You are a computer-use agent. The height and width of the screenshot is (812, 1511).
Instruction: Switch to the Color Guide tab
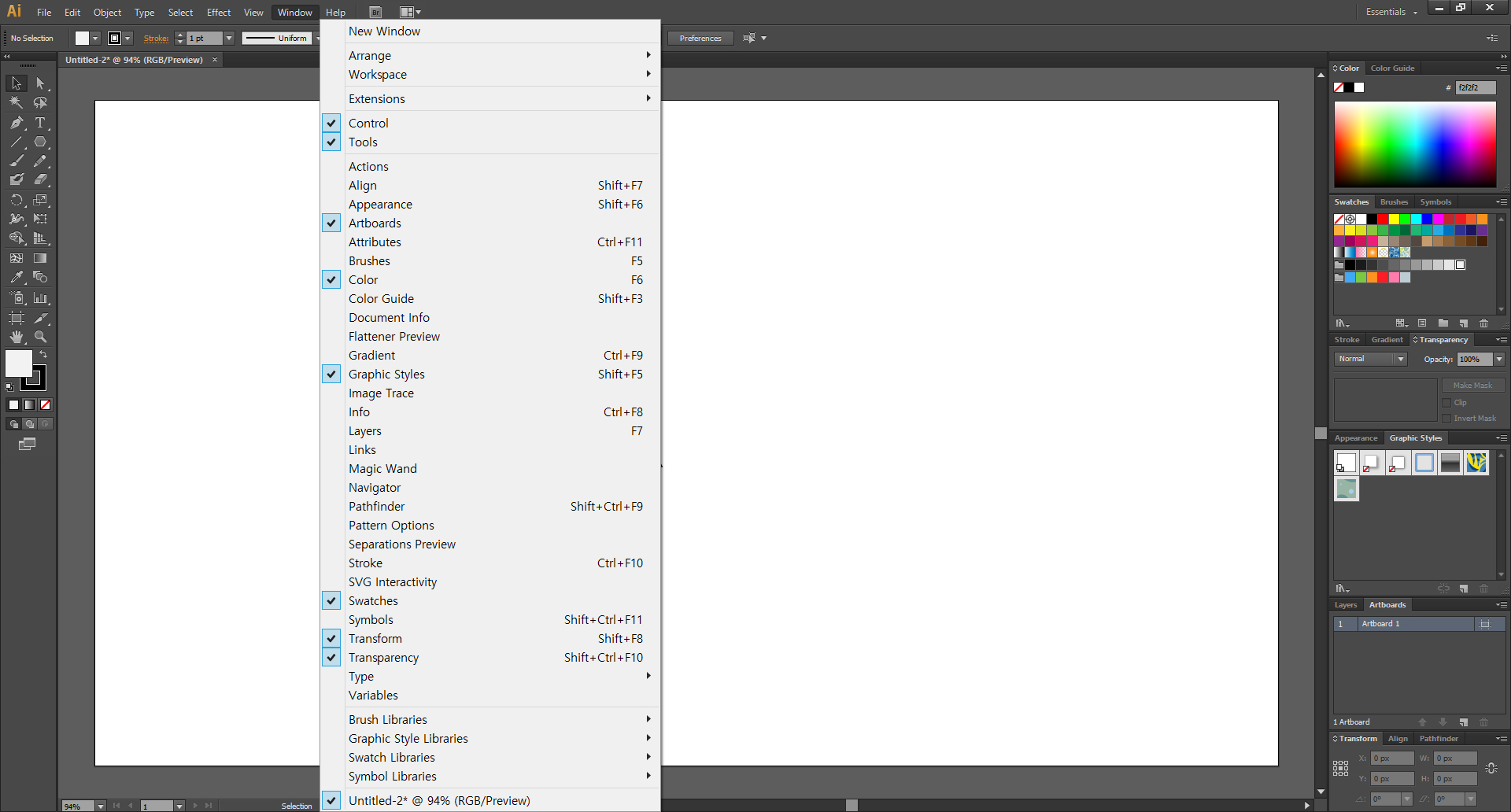coord(1392,68)
